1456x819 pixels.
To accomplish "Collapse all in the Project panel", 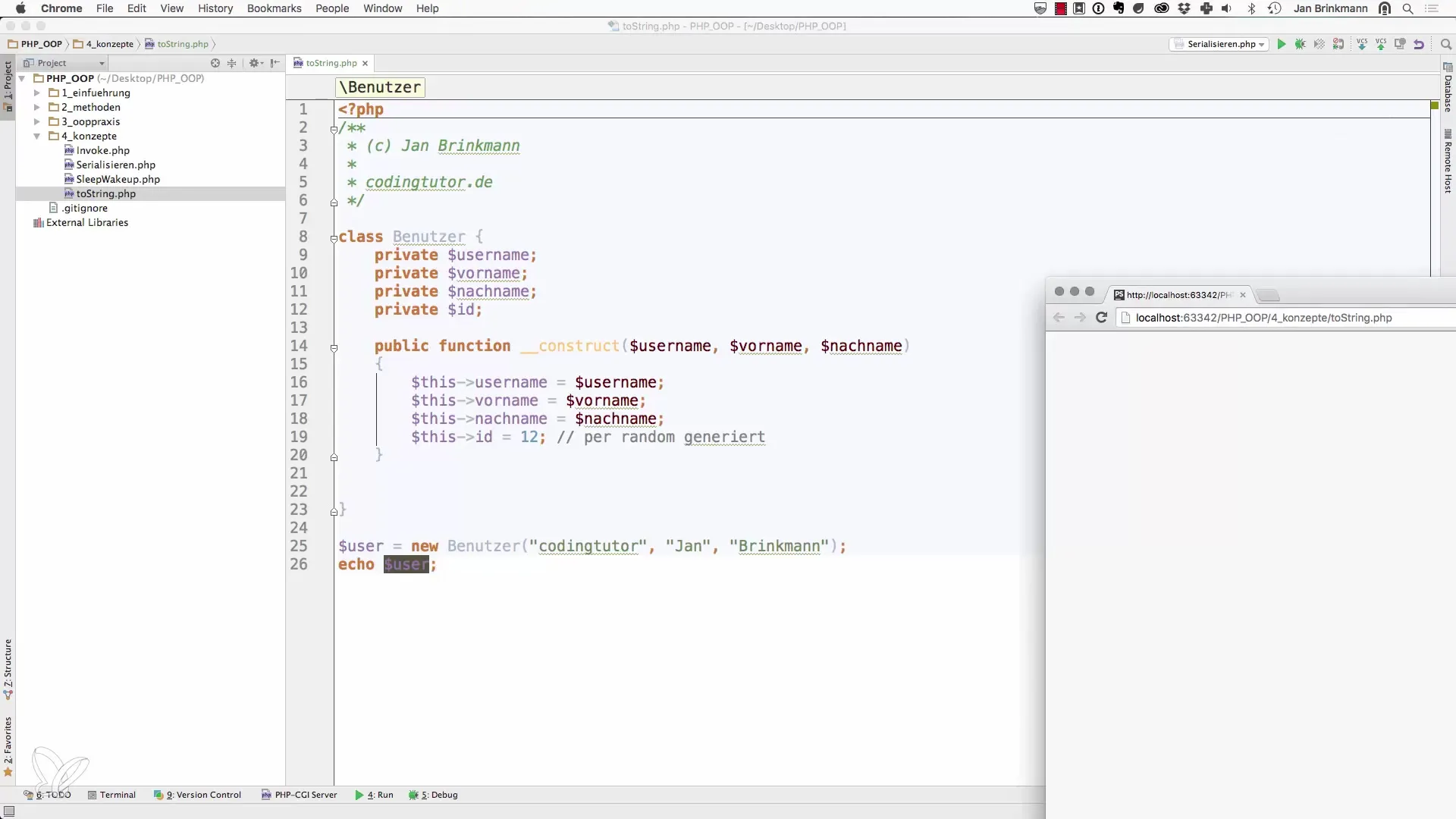I will (x=232, y=63).
